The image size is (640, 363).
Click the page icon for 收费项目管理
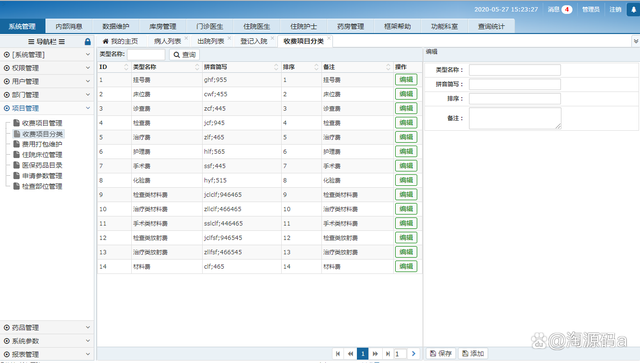point(17,122)
